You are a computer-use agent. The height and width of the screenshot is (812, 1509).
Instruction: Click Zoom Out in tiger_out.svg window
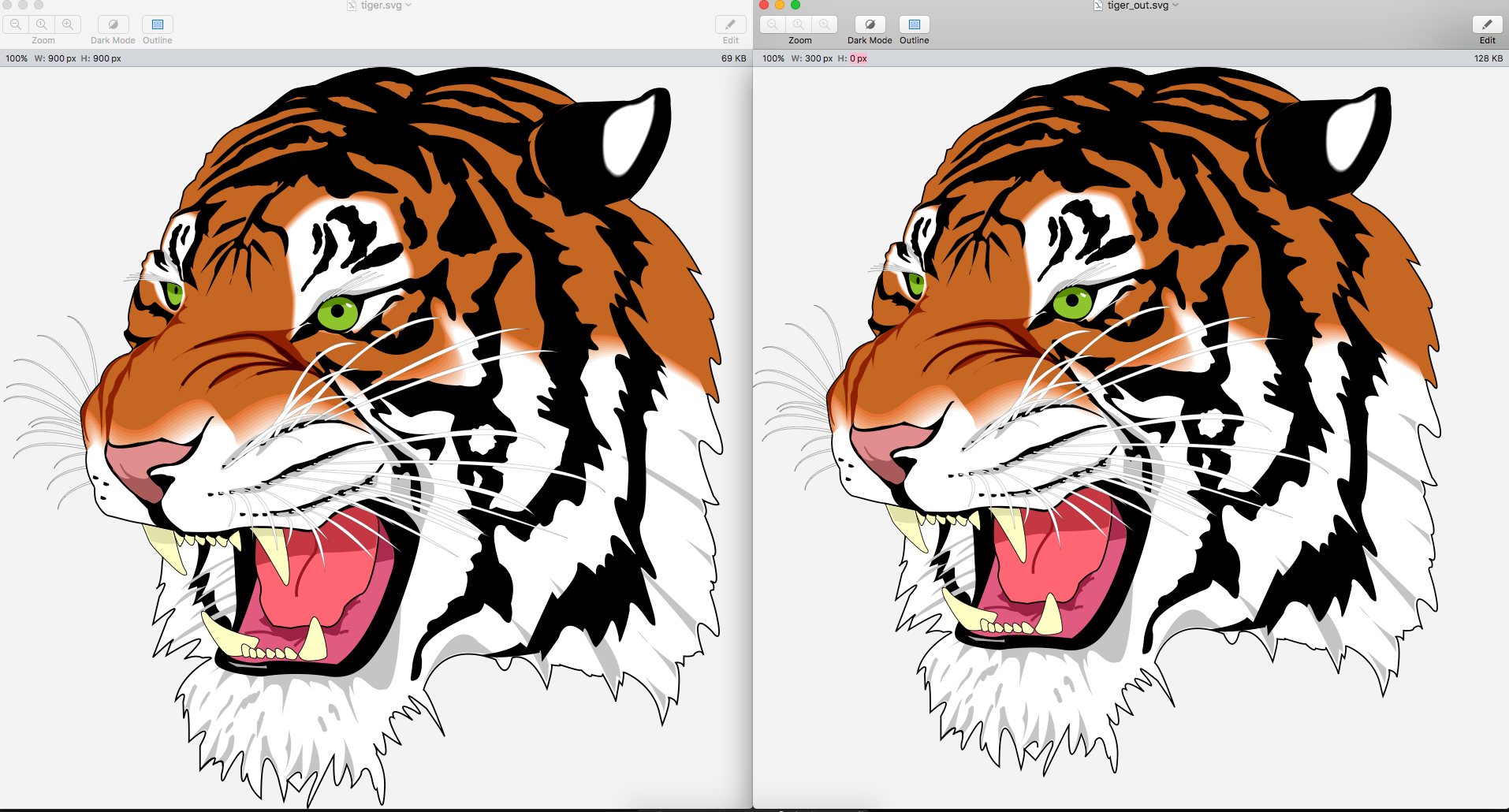(x=773, y=24)
